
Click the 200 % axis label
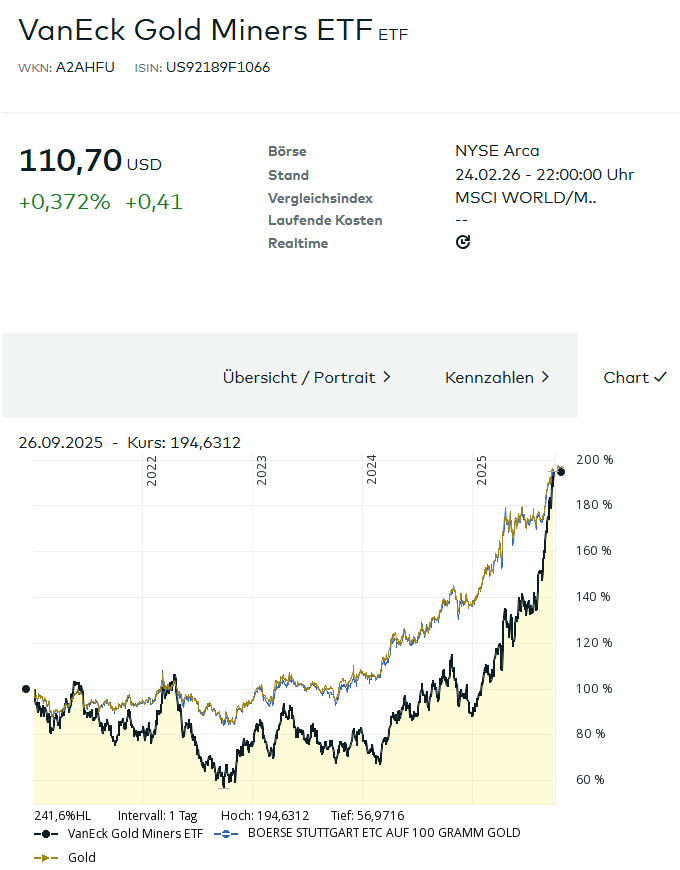tap(595, 459)
